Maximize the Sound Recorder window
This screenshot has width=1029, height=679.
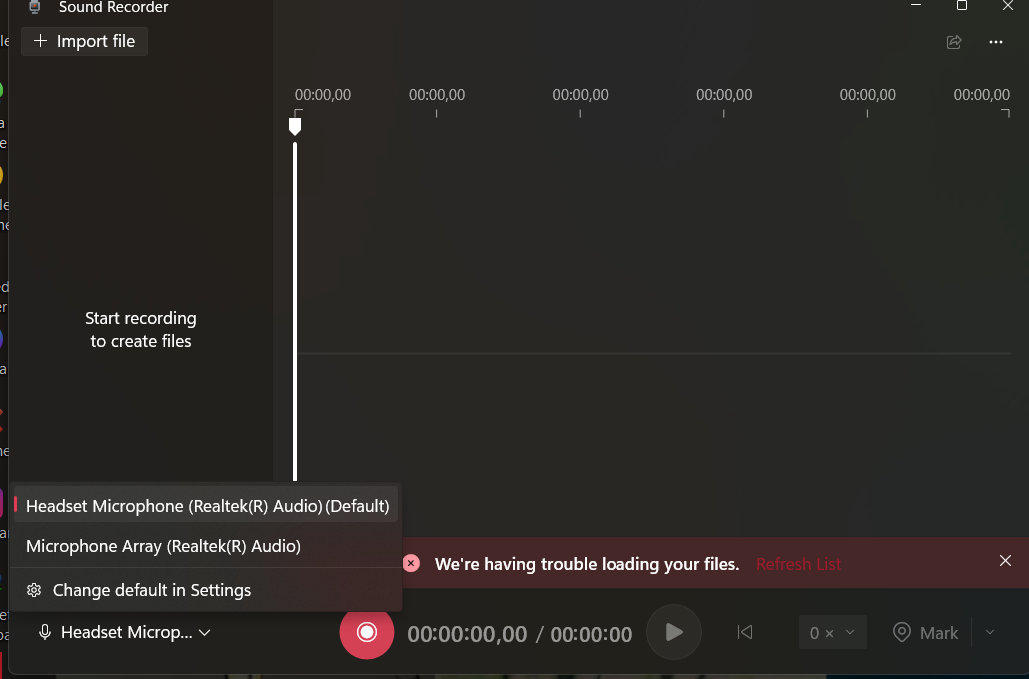coord(962,5)
